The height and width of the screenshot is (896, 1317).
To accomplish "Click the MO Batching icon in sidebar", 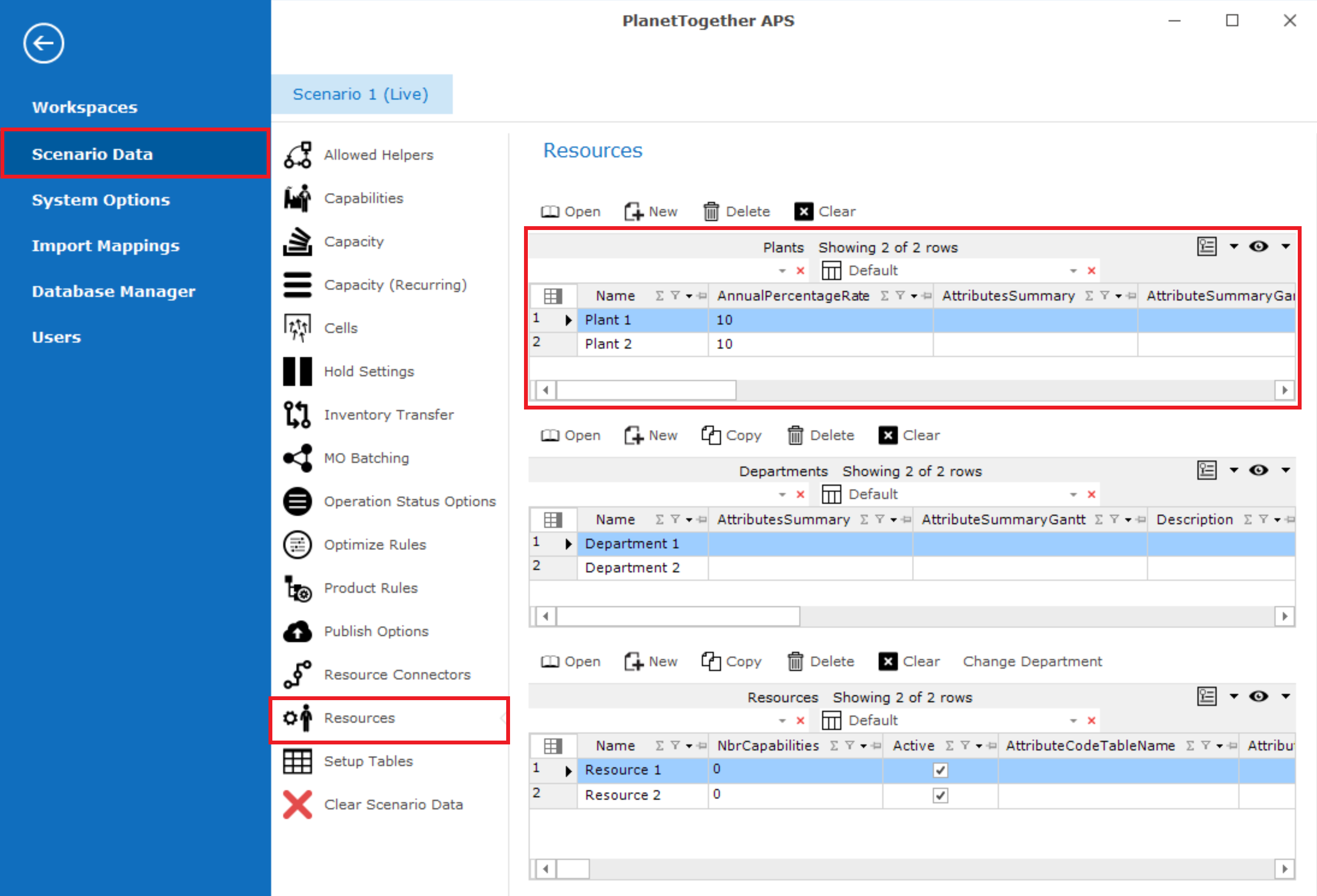I will pos(298,457).
